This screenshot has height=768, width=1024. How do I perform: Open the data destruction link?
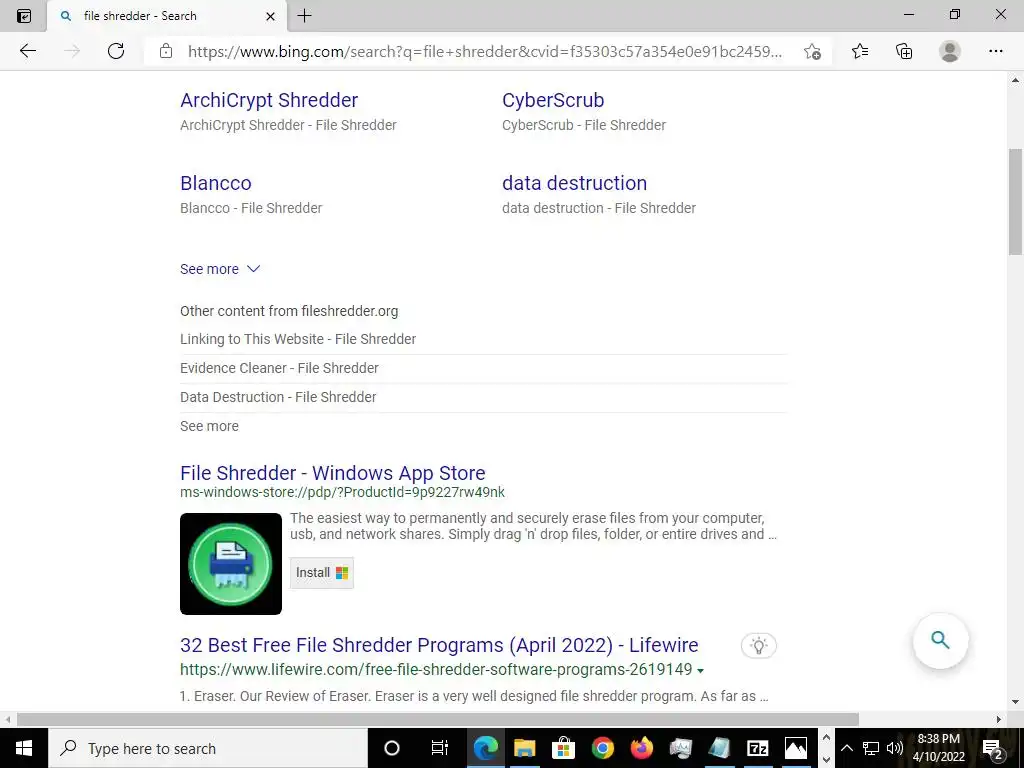[574, 183]
